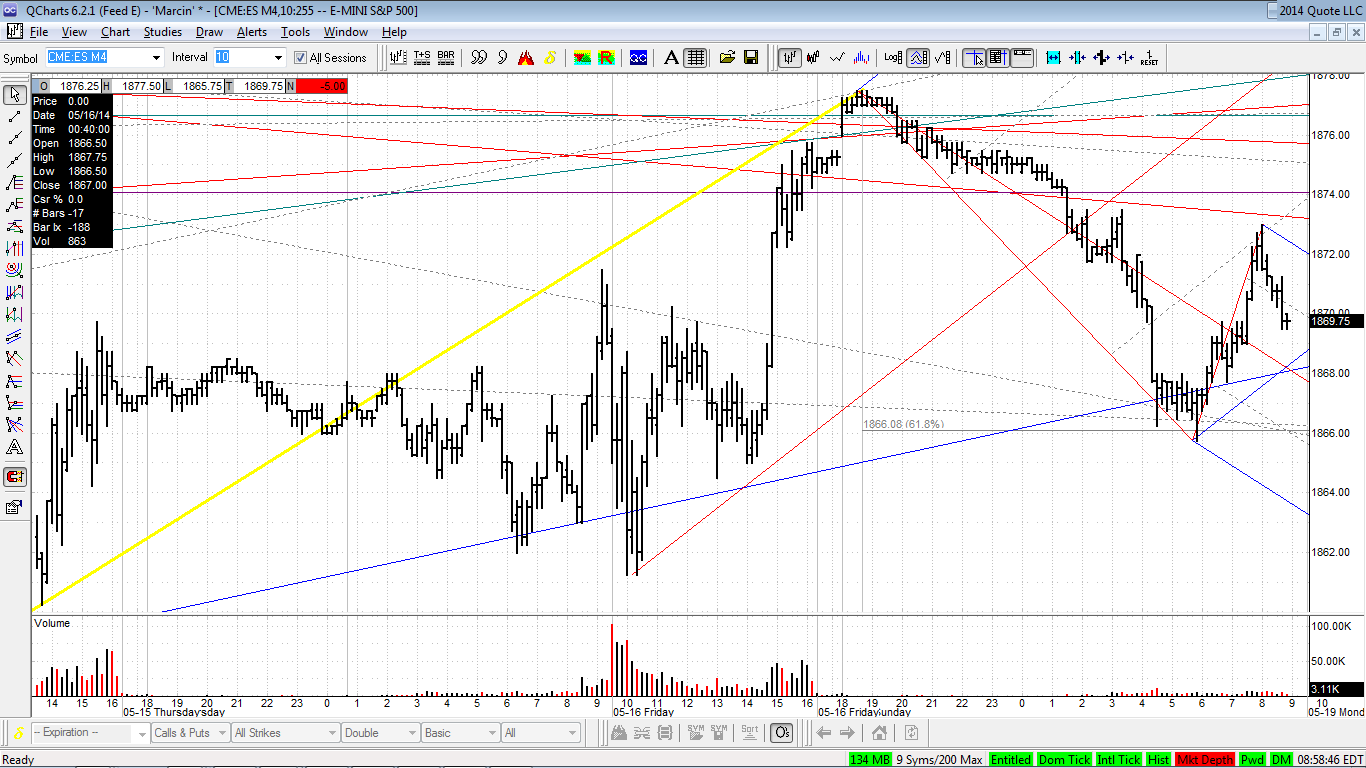The image size is (1366, 768).
Task: Open the Chart menu
Action: (x=115, y=32)
